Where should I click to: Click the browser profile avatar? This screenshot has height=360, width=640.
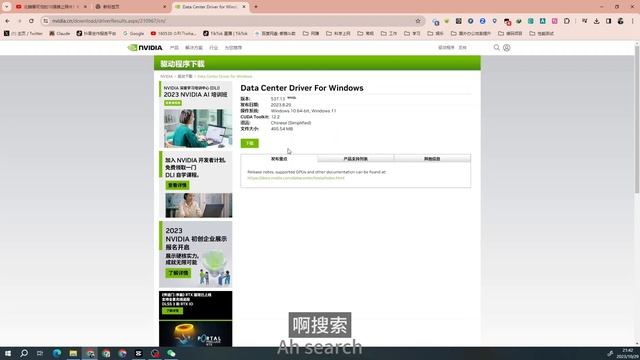click(x=620, y=21)
